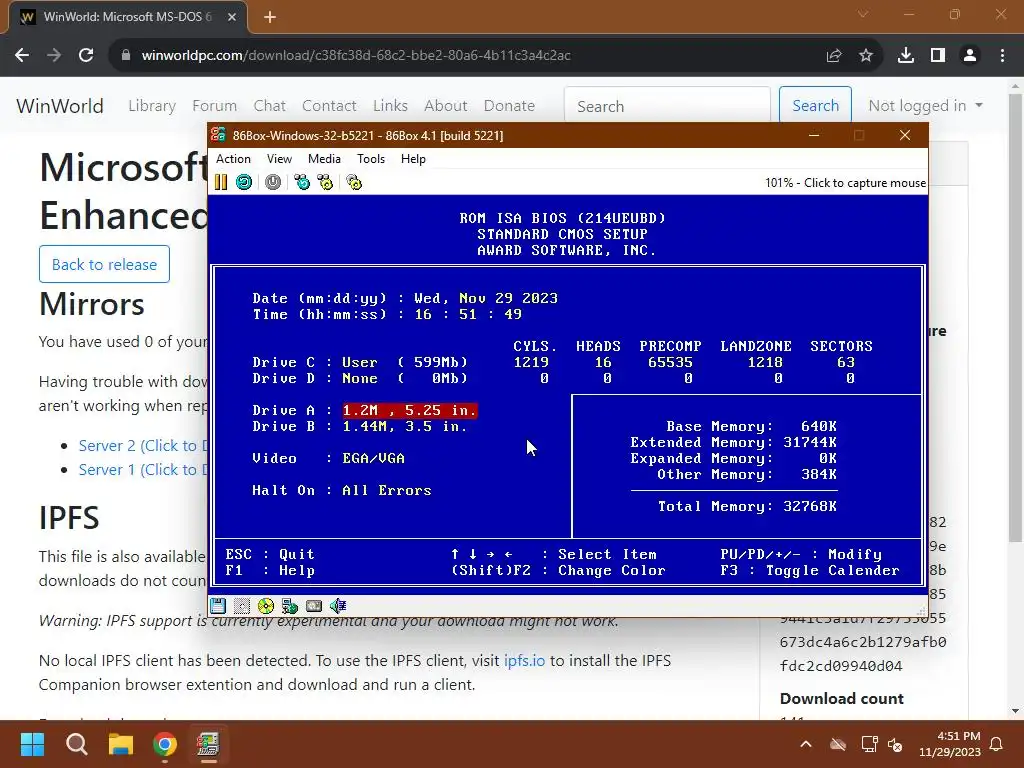Send Ctrl+Alt+Del via 86Box toolbar icon

(302, 182)
